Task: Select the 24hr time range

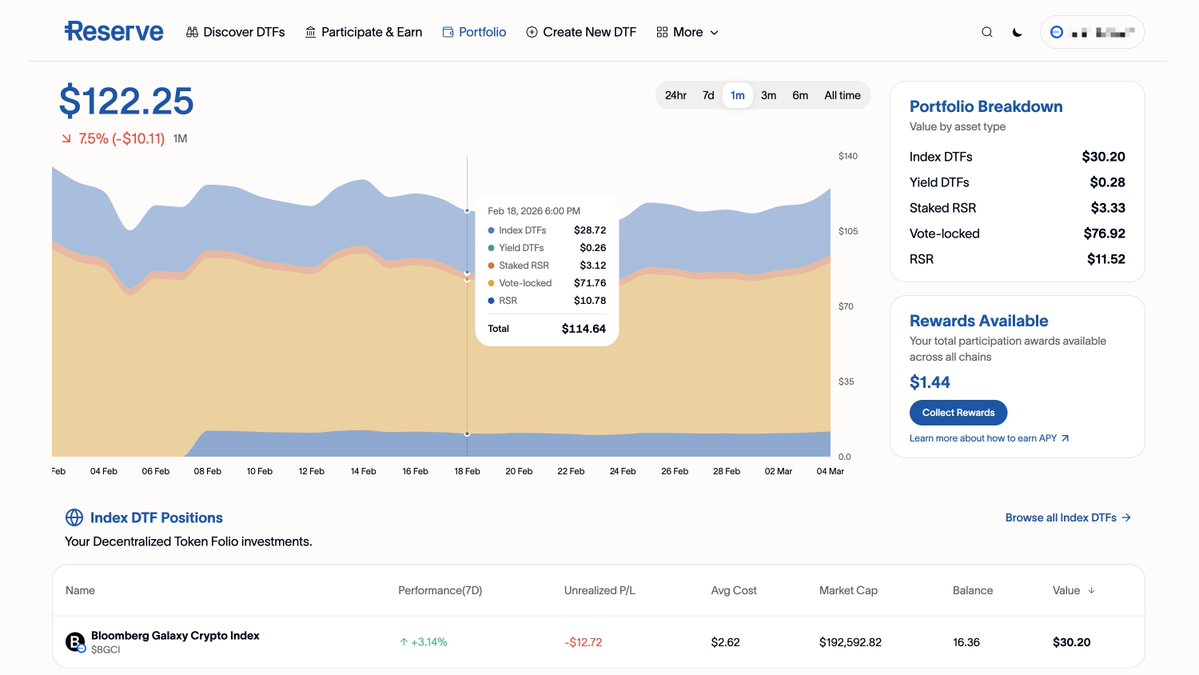Action: click(x=675, y=96)
